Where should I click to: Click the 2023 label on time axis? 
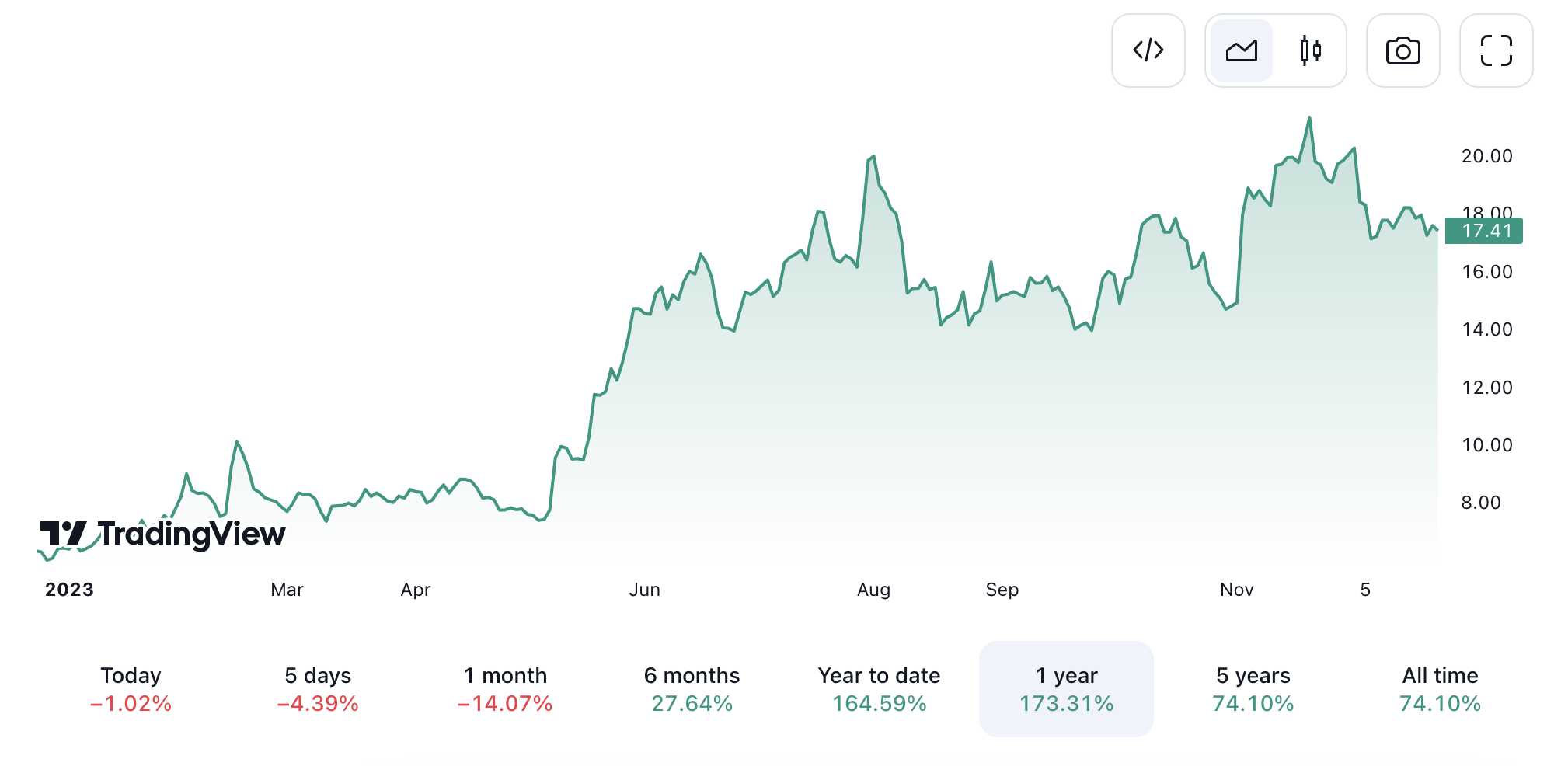pos(69,590)
